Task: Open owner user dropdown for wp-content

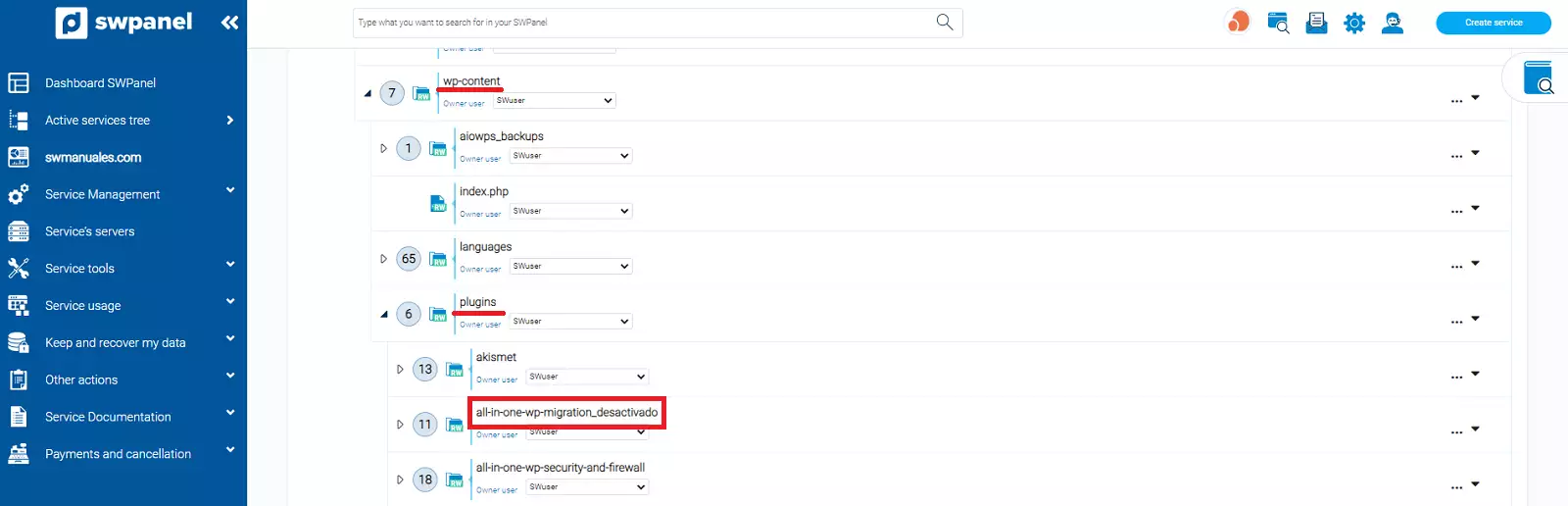Action: click(x=554, y=101)
